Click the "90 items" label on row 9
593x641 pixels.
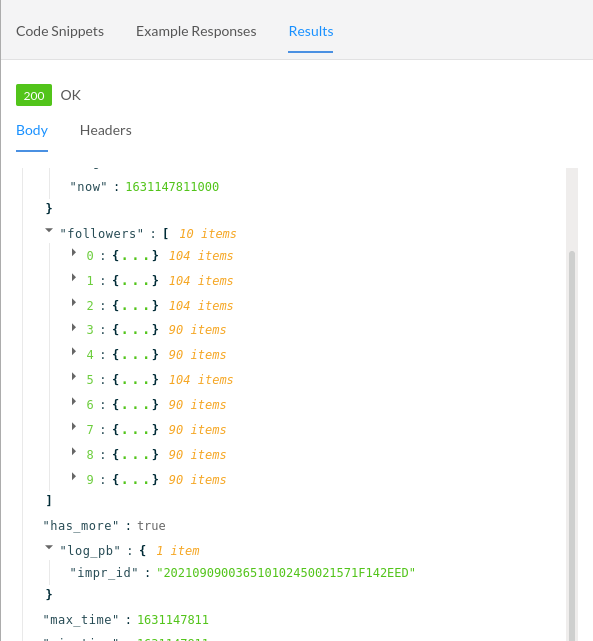click(x=197, y=480)
